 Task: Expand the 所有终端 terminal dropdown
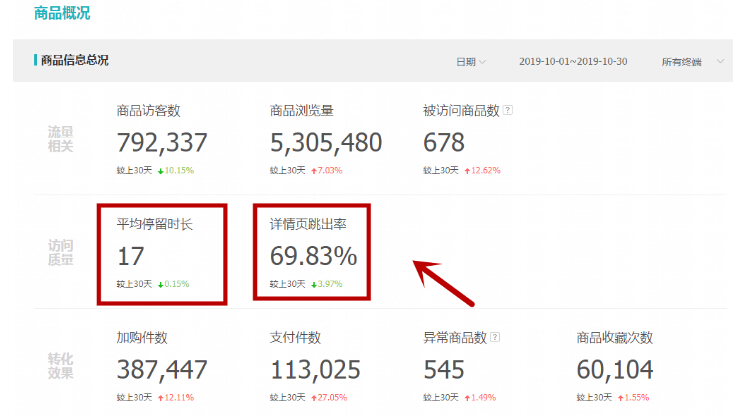[x=692, y=62]
